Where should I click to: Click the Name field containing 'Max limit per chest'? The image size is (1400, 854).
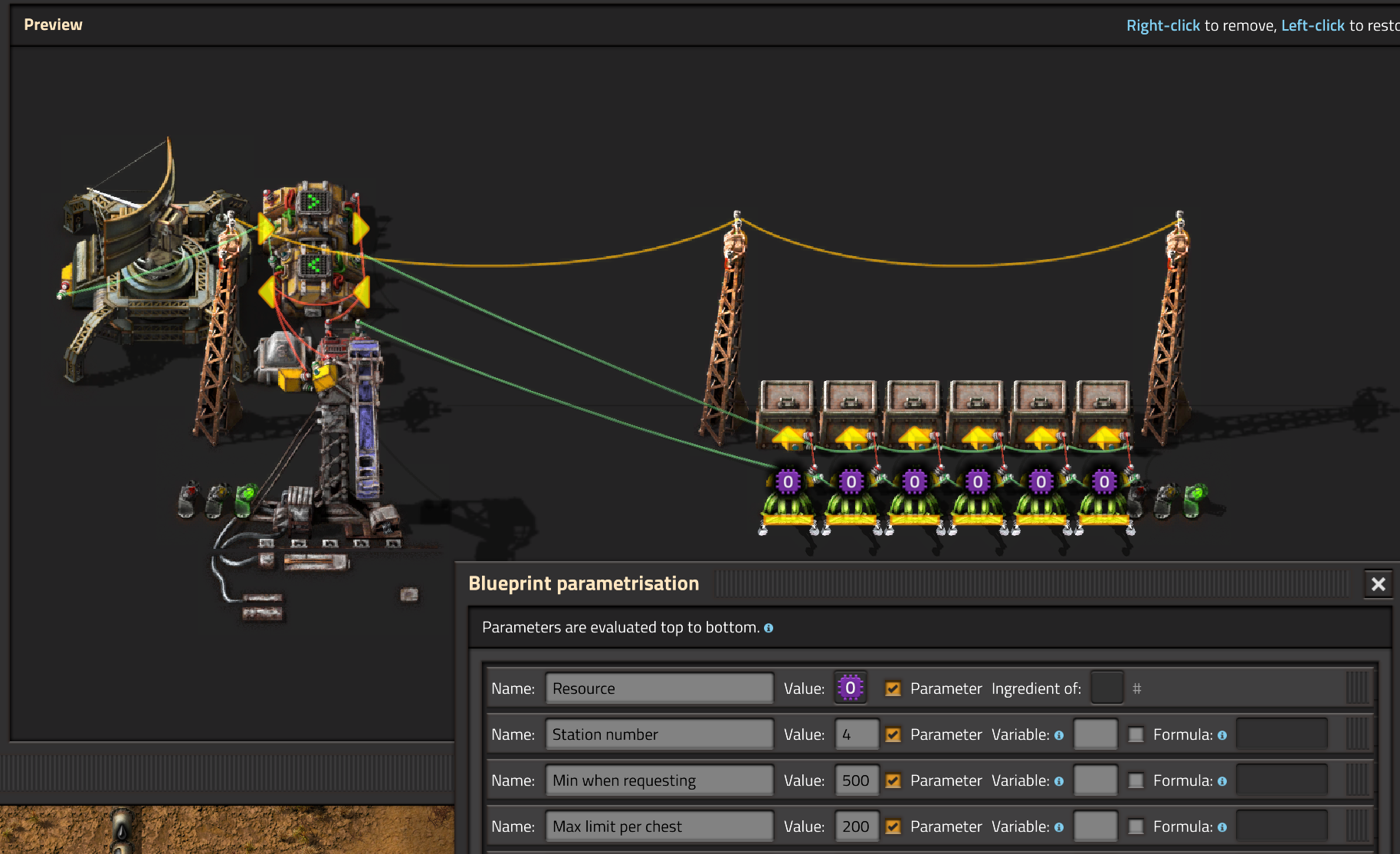pos(659,826)
